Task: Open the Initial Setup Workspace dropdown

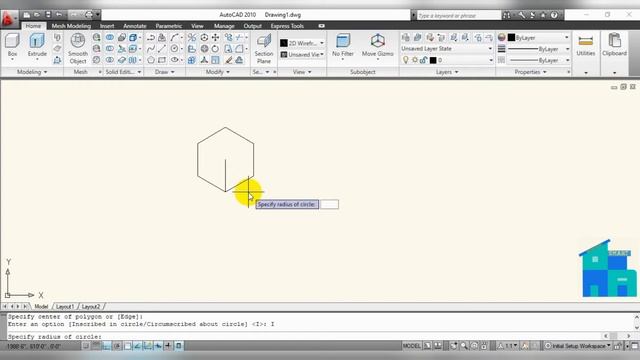Action: tap(578, 346)
